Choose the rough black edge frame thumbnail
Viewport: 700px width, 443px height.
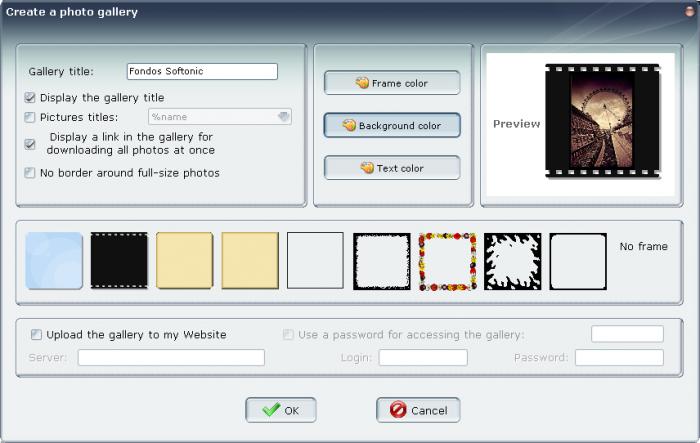(382, 261)
